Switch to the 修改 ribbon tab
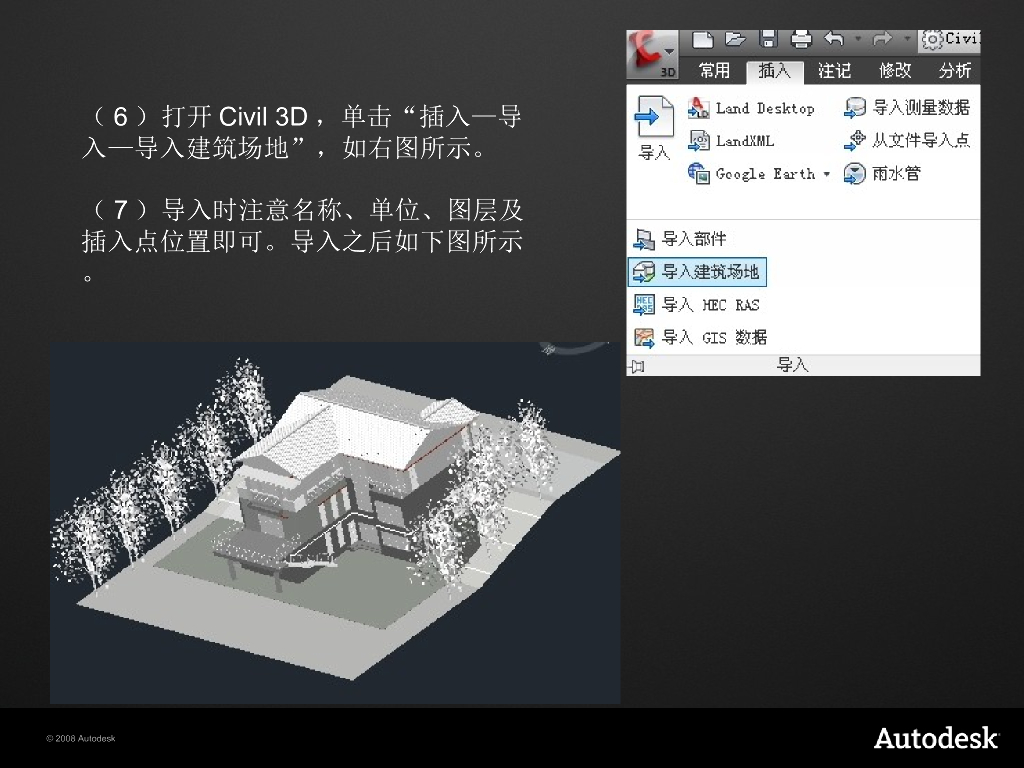 coord(895,70)
